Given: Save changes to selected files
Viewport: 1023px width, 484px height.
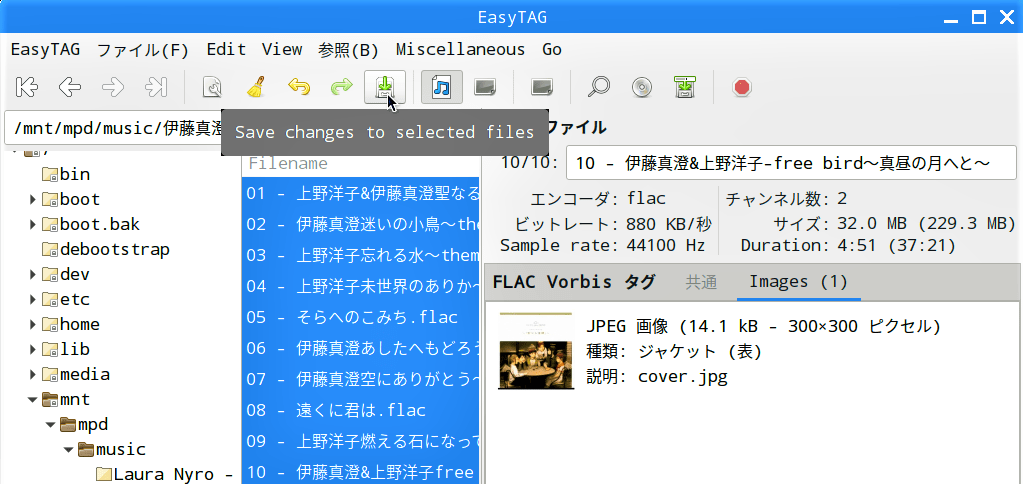Looking at the screenshot, I should point(385,87).
